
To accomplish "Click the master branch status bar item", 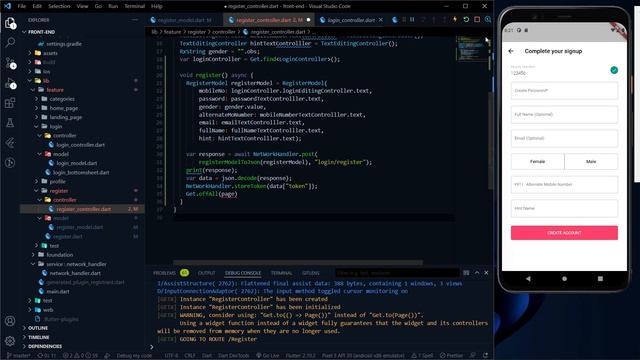I will click(19, 356).
